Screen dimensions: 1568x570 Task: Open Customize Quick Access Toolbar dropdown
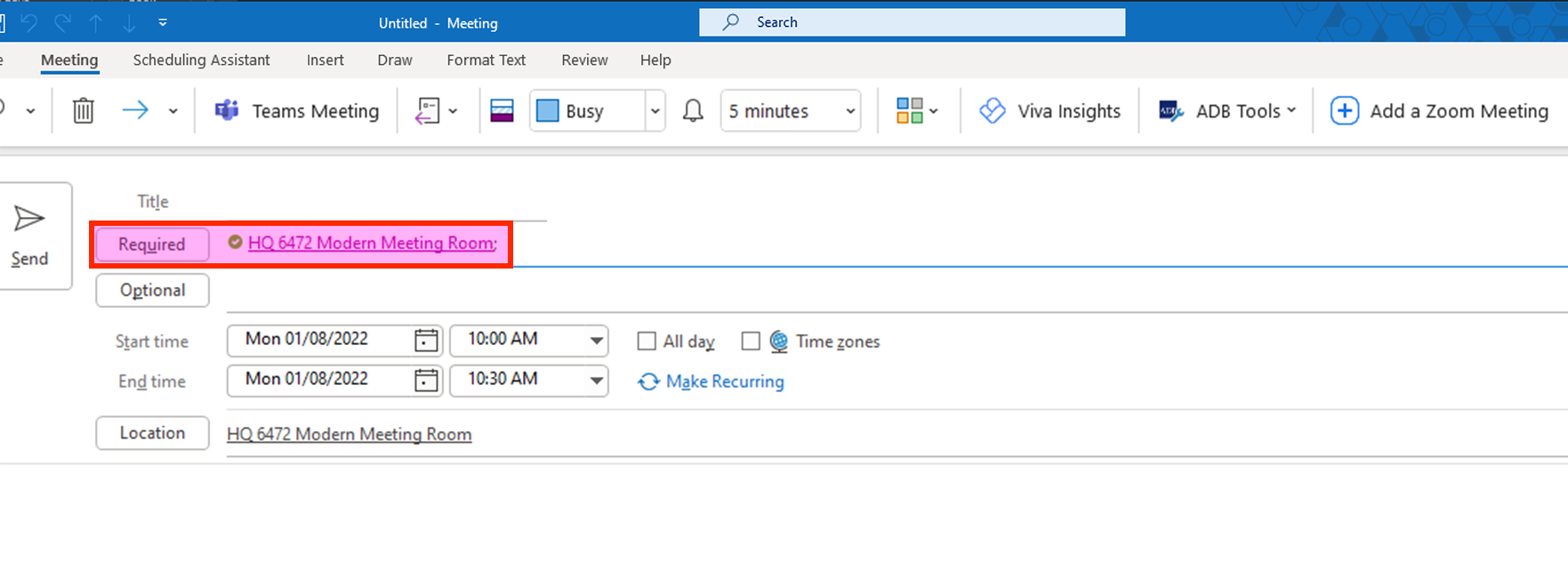click(163, 23)
